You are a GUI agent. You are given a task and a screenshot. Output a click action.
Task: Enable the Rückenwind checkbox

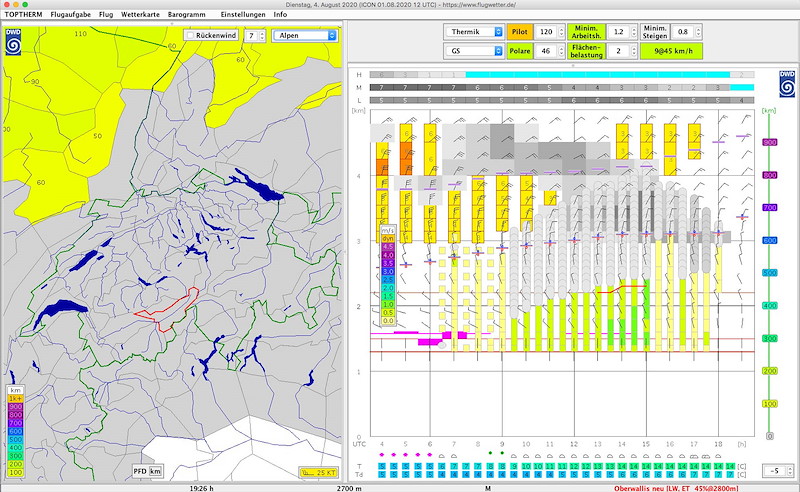[190, 35]
